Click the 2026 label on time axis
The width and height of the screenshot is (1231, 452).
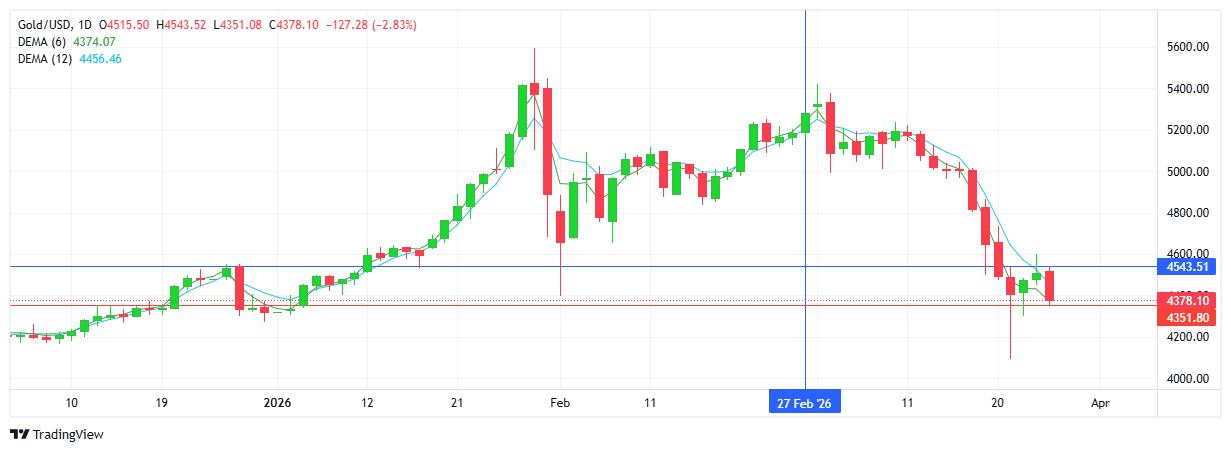coord(276,403)
